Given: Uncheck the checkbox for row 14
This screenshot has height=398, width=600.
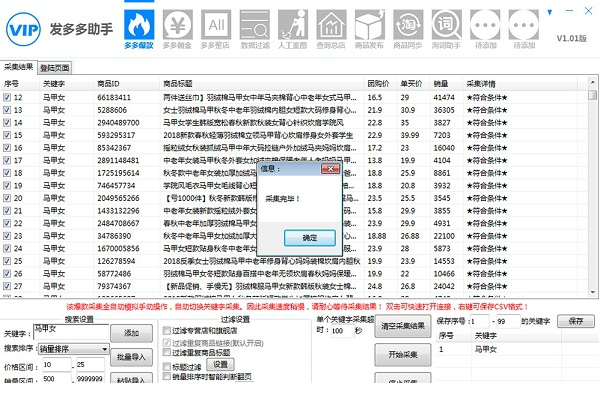Looking at the screenshot, I should [x=7, y=123].
